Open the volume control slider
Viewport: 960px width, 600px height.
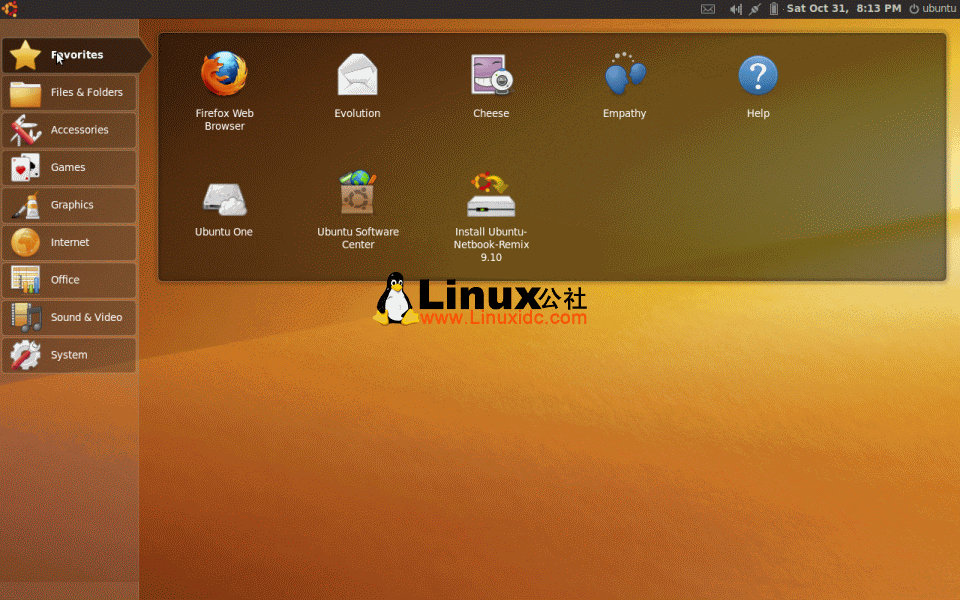734,9
